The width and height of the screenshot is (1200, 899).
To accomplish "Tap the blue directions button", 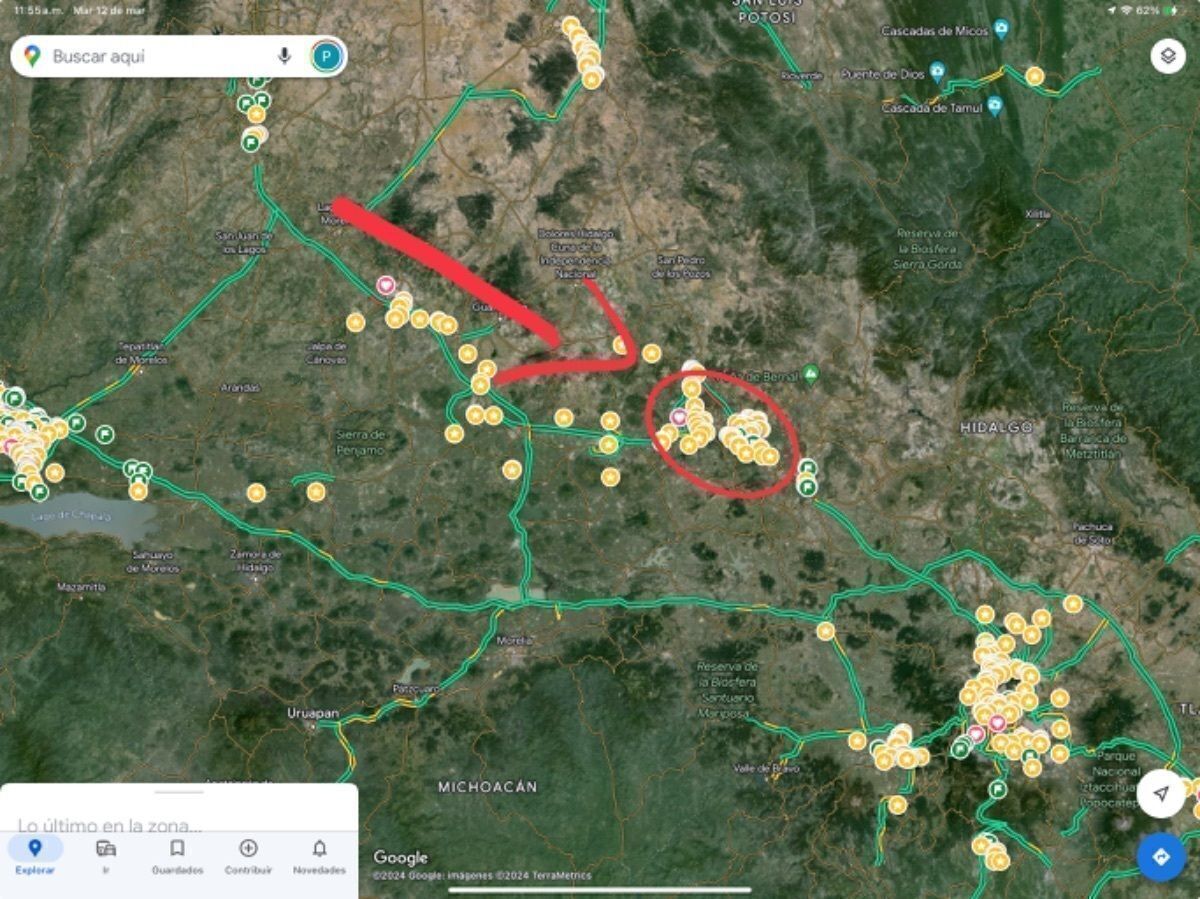I will pos(1160,857).
